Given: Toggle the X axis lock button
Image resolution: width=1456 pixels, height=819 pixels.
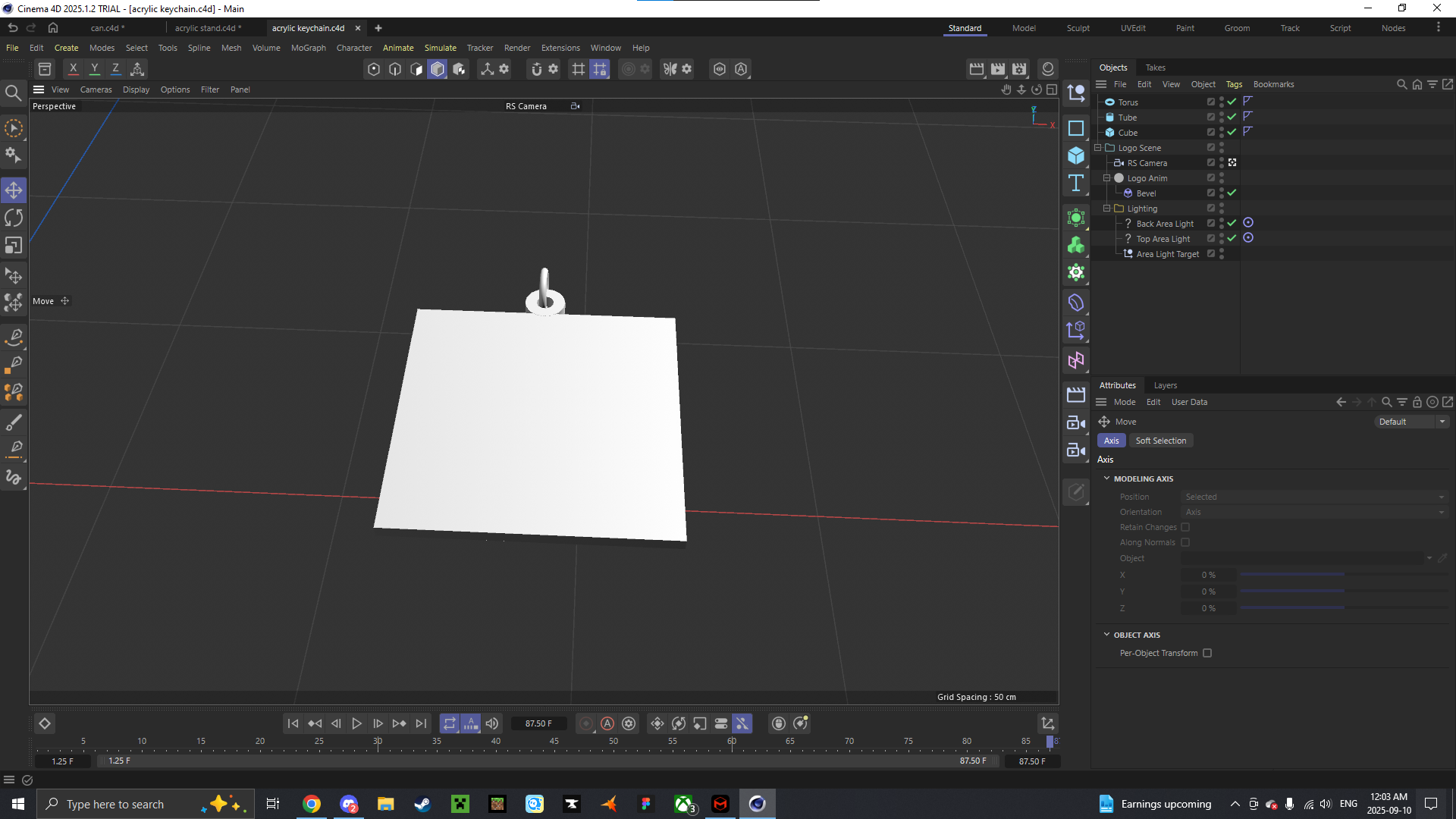Looking at the screenshot, I should tap(72, 68).
